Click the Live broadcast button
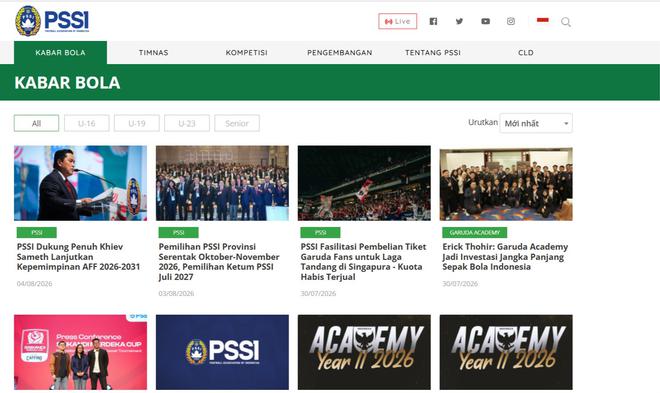 click(x=397, y=21)
